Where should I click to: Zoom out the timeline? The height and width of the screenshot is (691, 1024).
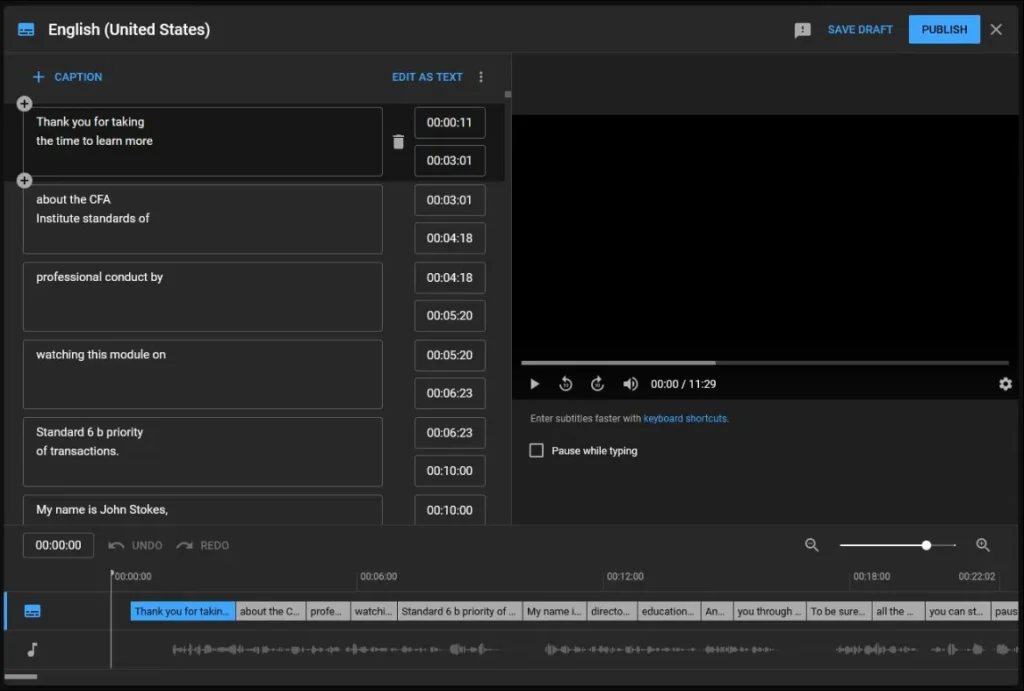[811, 545]
